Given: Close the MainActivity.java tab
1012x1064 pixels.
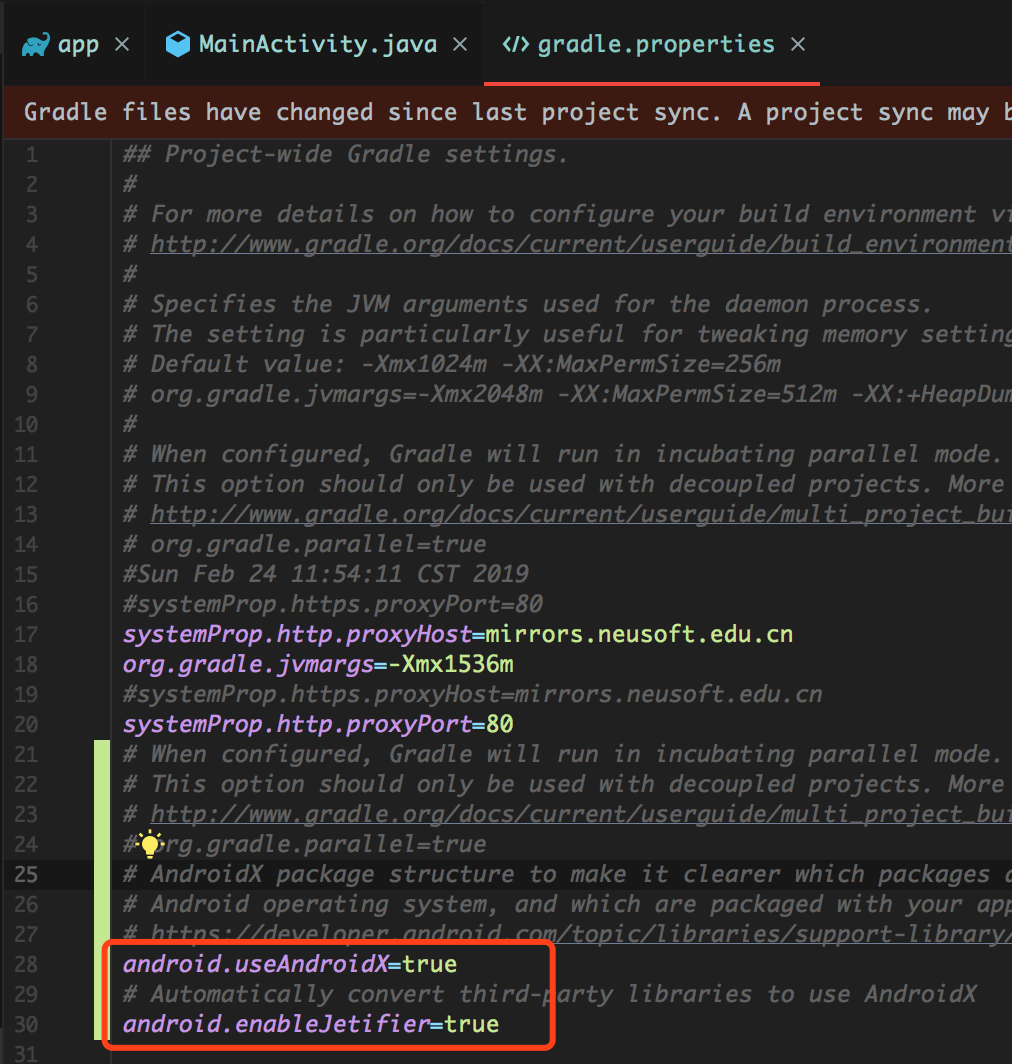Looking at the screenshot, I should click(x=458, y=43).
